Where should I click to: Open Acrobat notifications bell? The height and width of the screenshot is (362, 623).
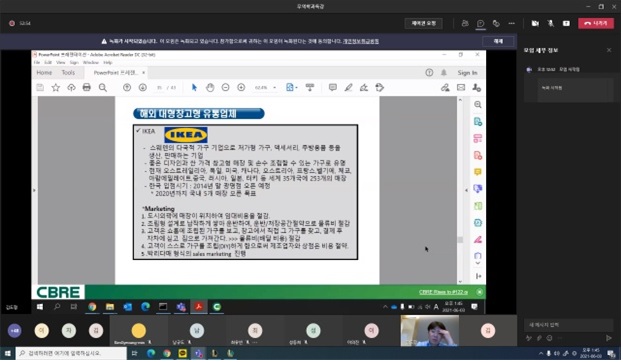click(444, 73)
